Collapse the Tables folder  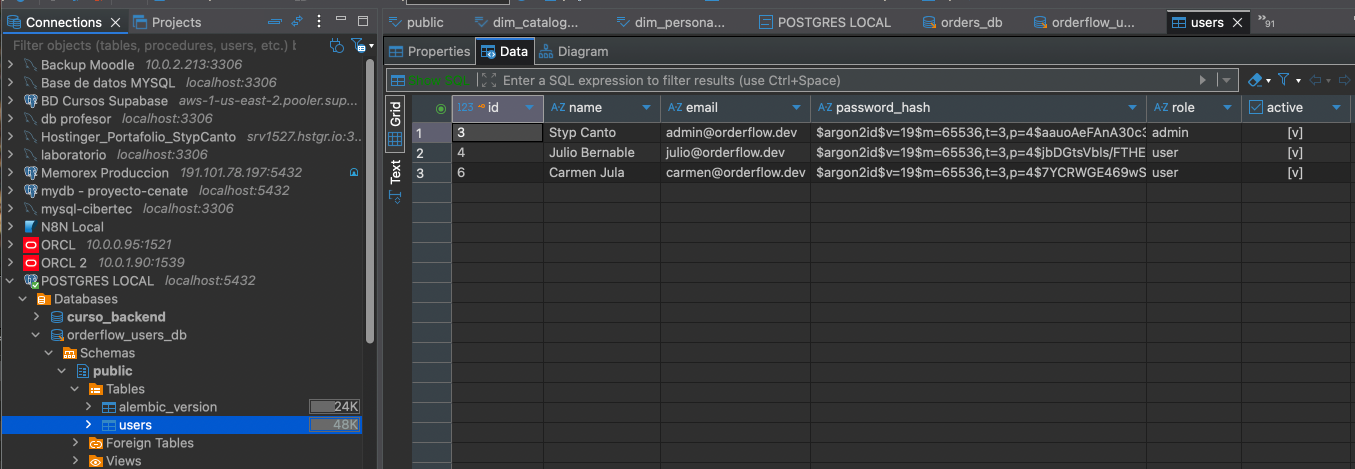point(75,389)
